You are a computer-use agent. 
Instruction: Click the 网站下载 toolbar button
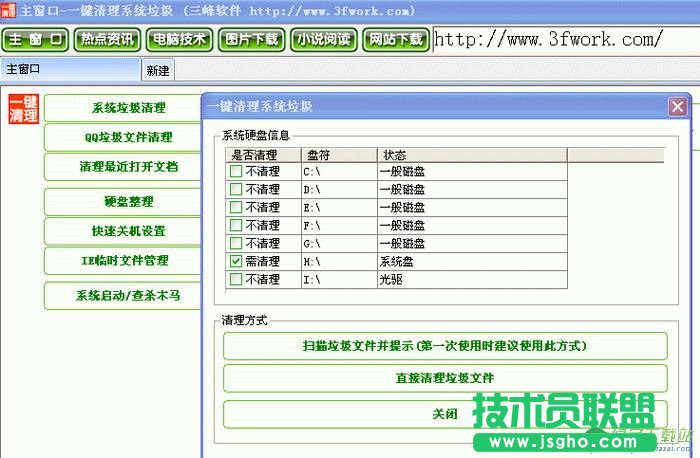point(396,40)
